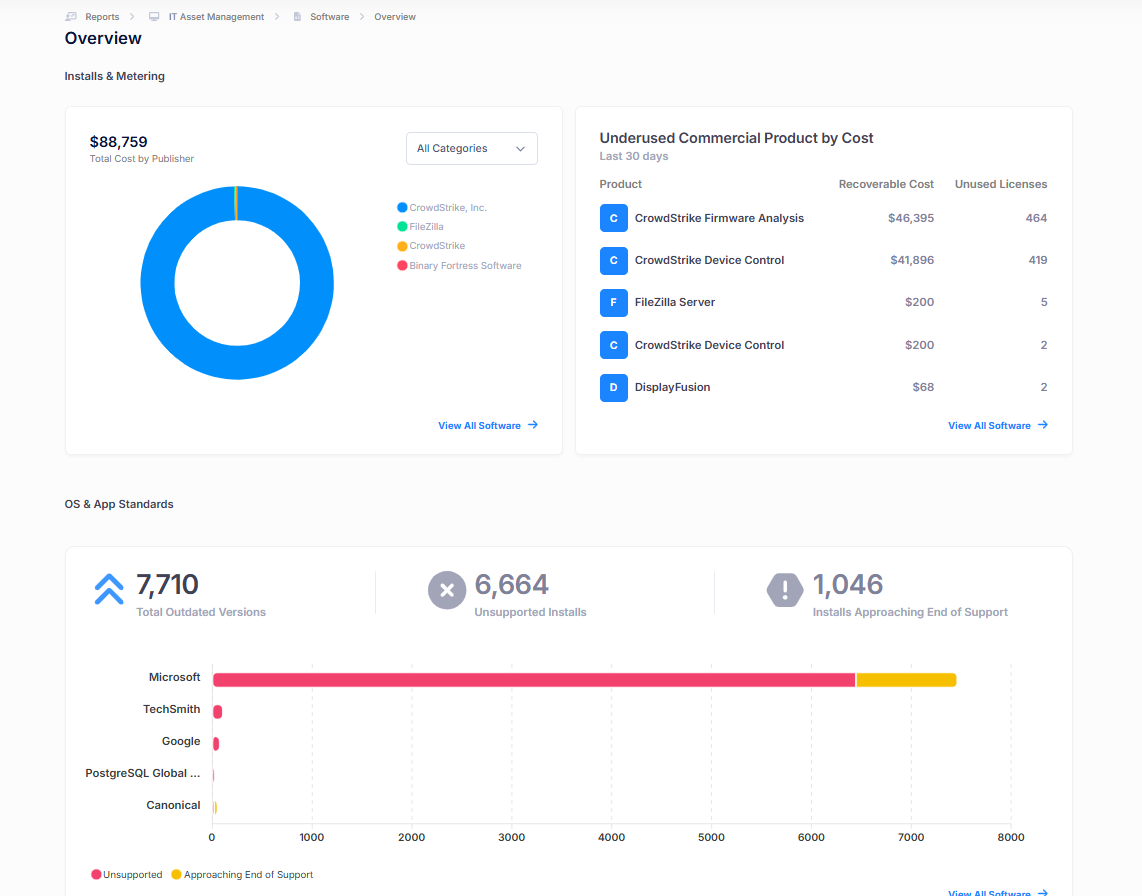Viewport: 1142px width, 896px height.
Task: Click the 6,664 Unsupported Installs number
Action: (511, 584)
